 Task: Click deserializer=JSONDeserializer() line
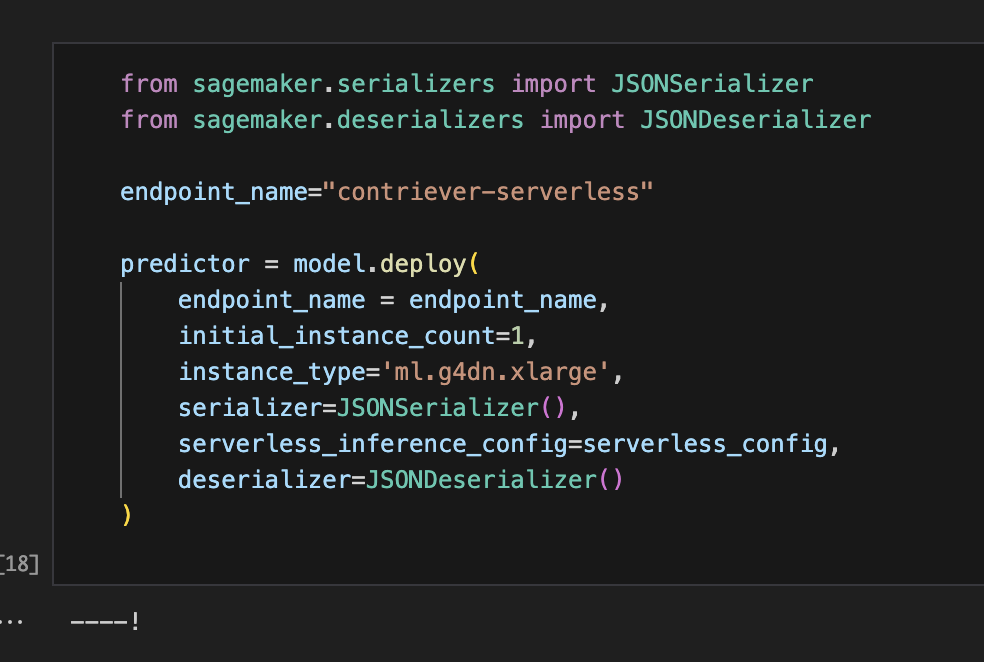pos(400,479)
